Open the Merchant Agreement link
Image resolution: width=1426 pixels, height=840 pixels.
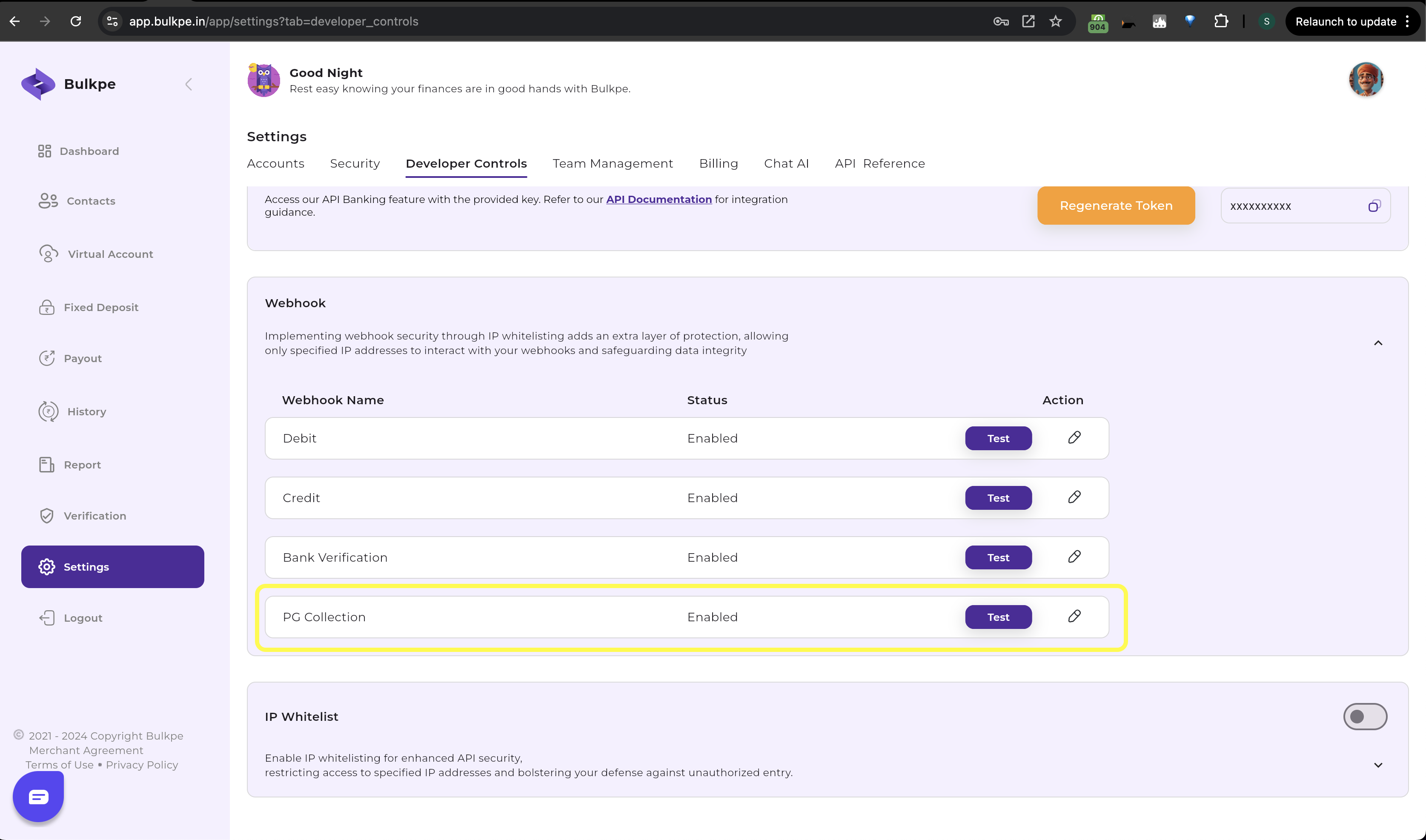tap(86, 751)
